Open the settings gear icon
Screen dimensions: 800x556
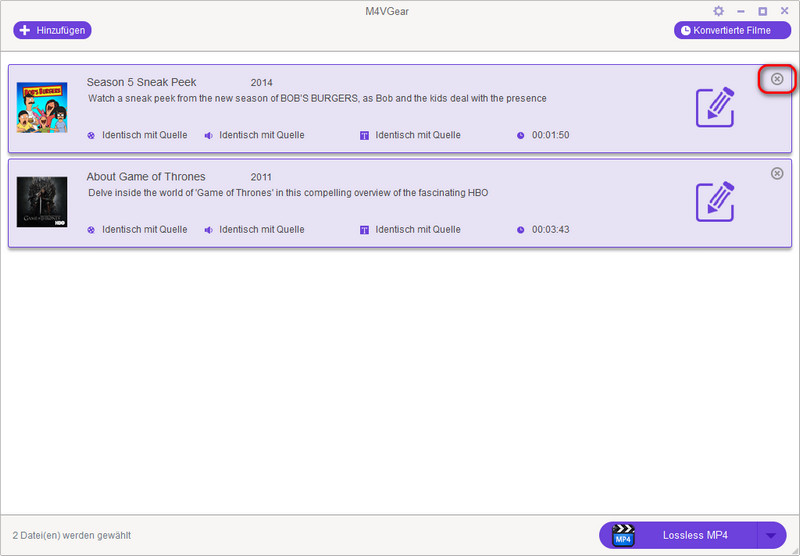point(718,11)
